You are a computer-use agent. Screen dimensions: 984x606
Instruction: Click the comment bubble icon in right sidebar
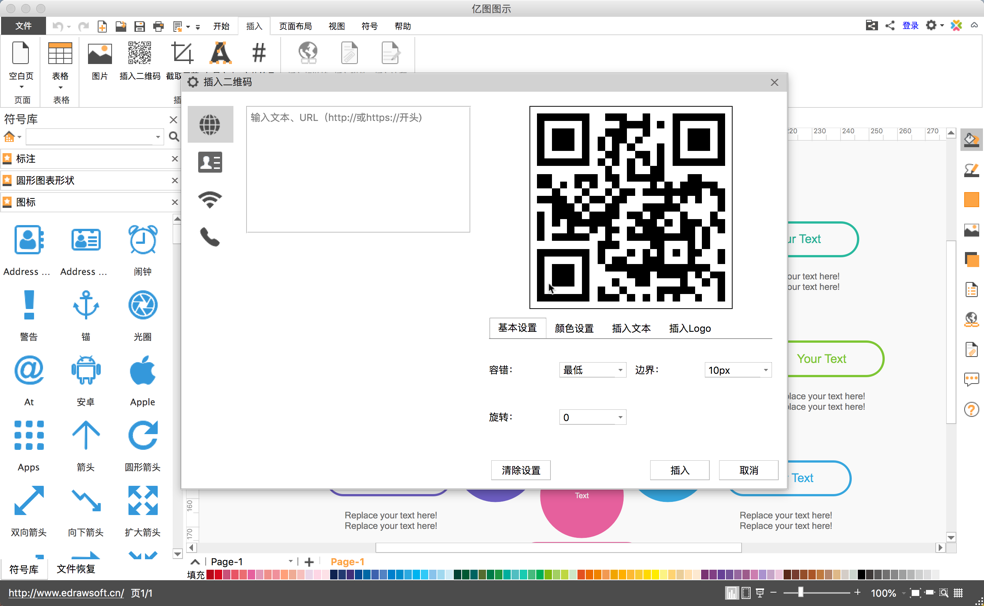click(x=971, y=379)
